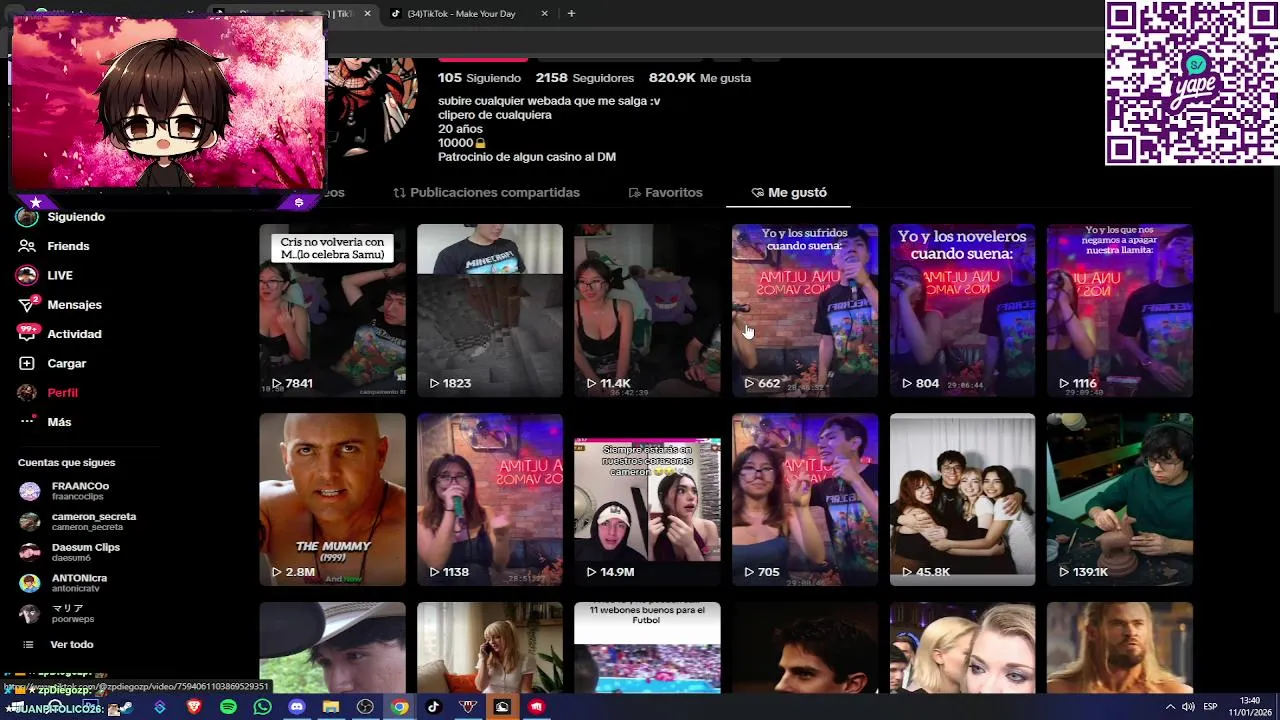
Task: Open a new browser tab
Action: [571, 14]
